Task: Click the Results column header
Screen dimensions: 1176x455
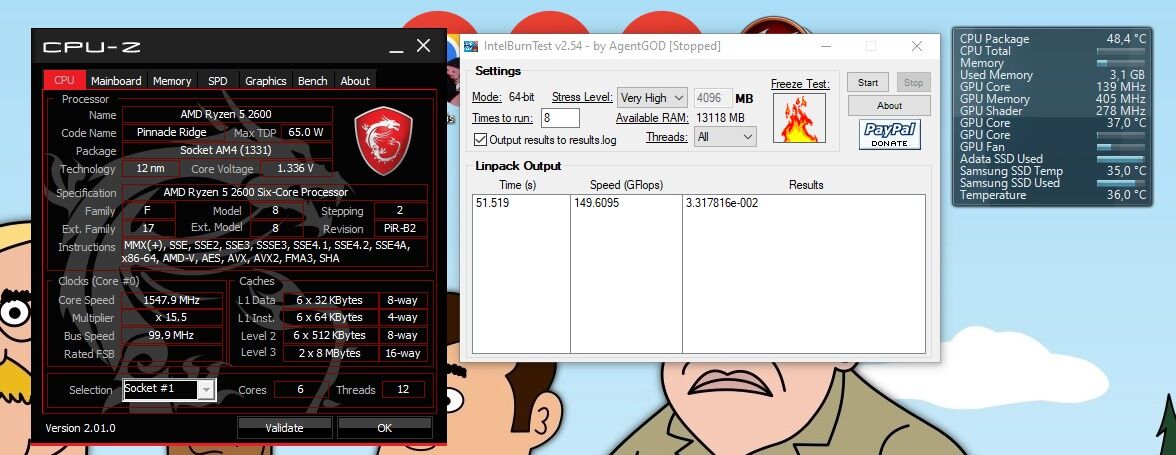Action: 806,184
